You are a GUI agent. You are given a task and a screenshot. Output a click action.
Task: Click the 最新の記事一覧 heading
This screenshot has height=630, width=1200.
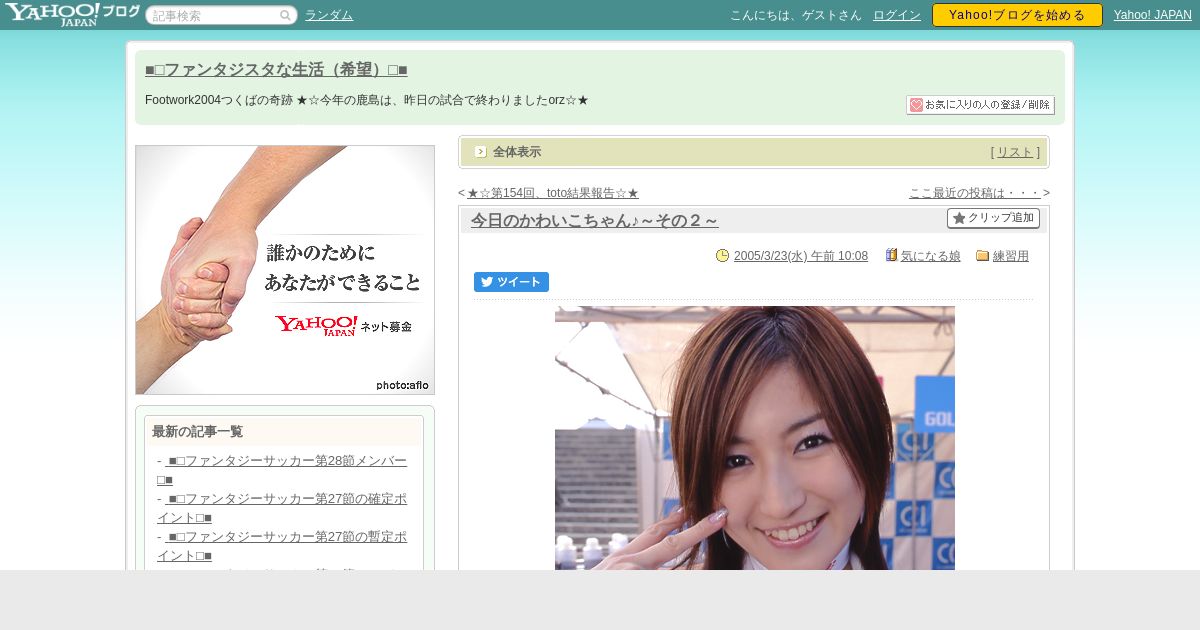tap(197, 432)
